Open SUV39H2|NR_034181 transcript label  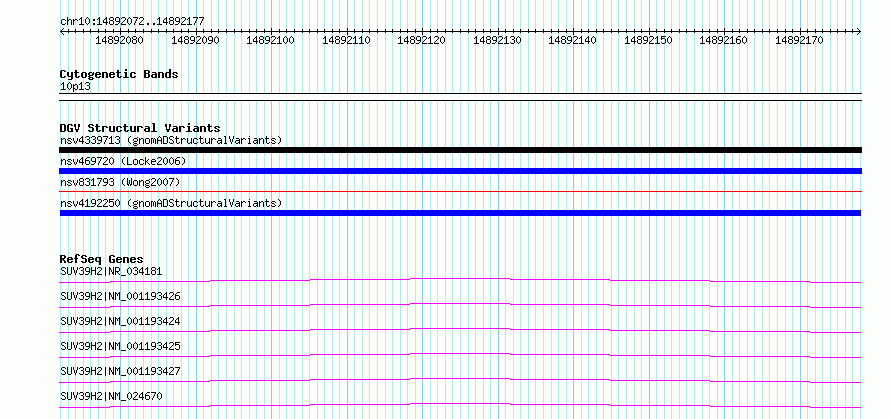111,271
